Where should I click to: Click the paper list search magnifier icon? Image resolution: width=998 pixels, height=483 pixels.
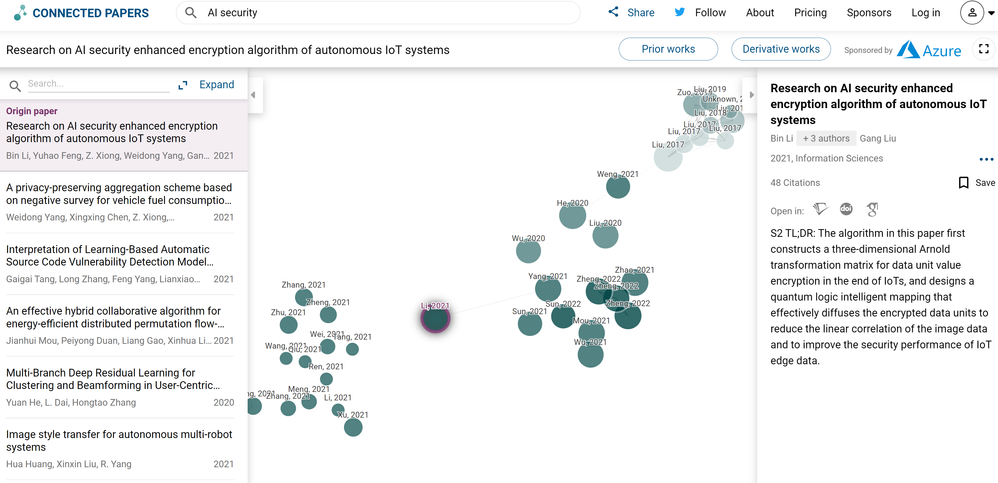(15, 85)
